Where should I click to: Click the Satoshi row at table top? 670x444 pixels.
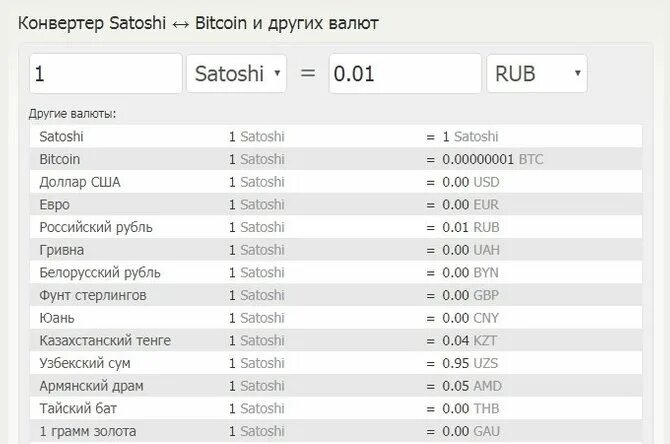tap(336, 137)
